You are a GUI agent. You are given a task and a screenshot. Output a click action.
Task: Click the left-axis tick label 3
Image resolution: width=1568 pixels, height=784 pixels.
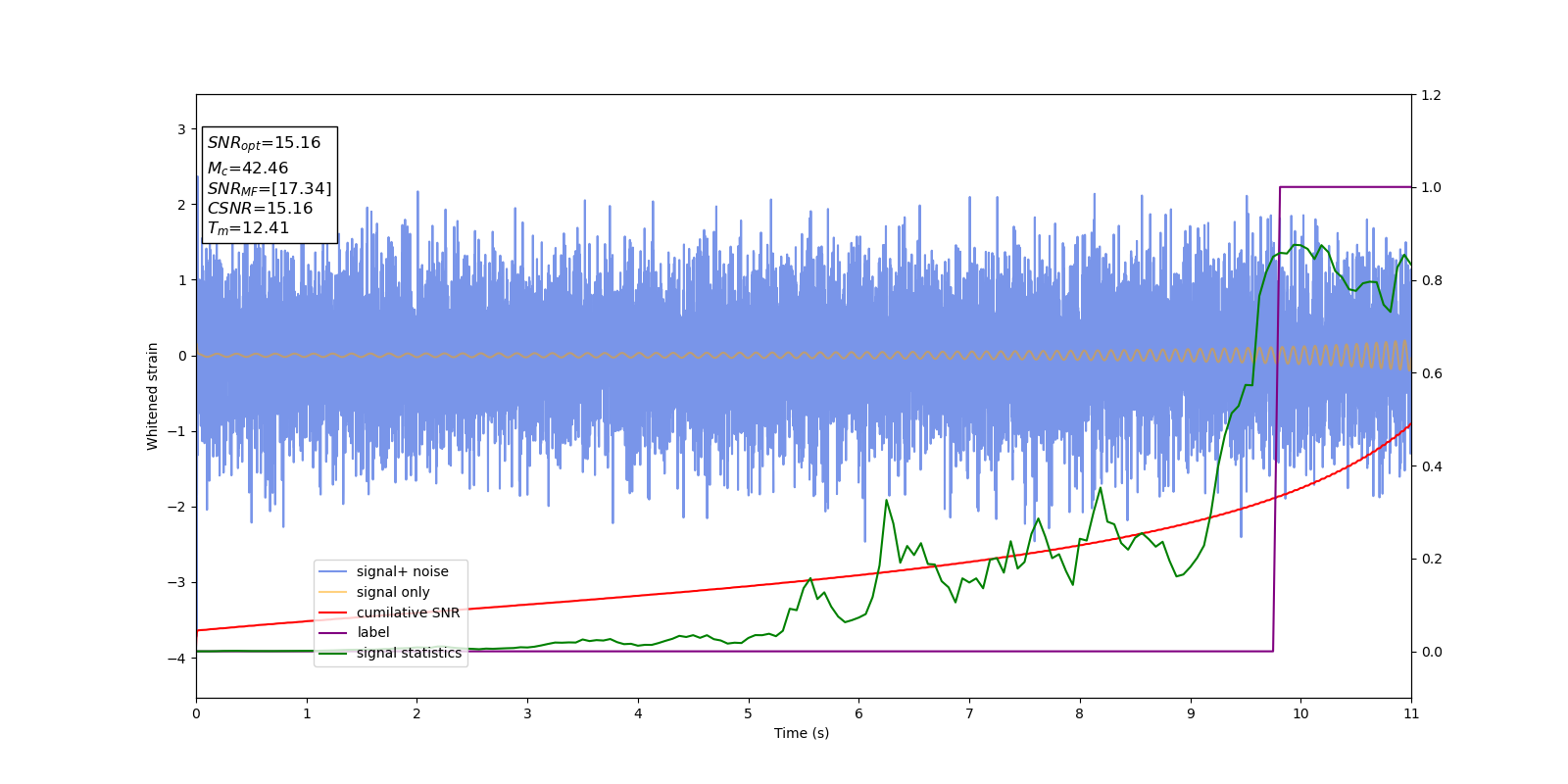tap(181, 129)
